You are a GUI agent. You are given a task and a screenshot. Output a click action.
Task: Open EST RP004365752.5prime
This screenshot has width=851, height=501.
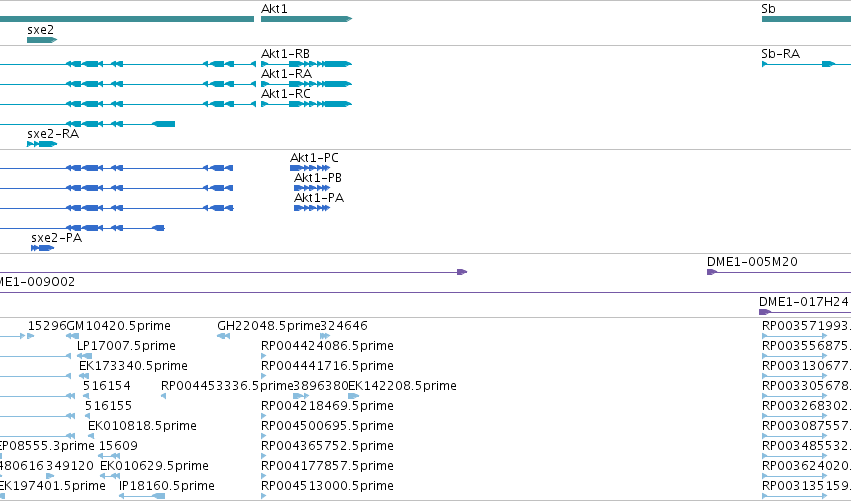pos(327,446)
